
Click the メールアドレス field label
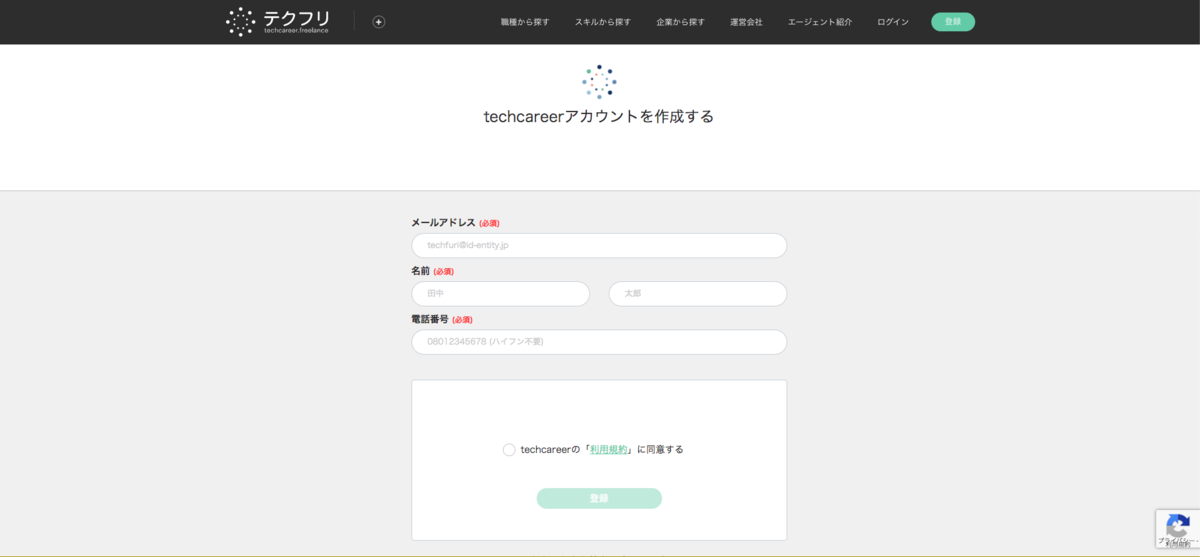click(x=443, y=223)
